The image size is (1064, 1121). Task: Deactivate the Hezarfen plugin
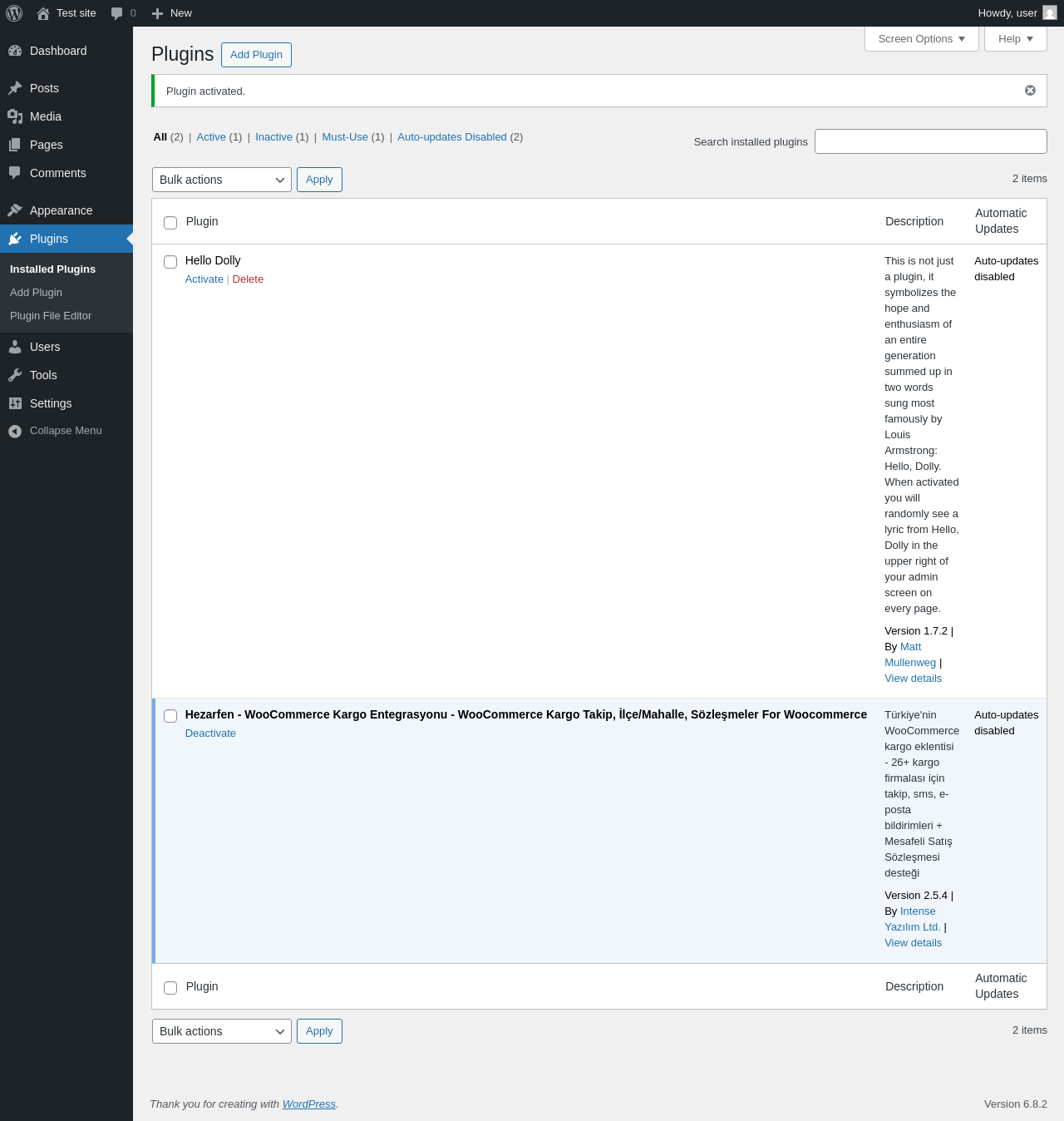[x=210, y=733]
